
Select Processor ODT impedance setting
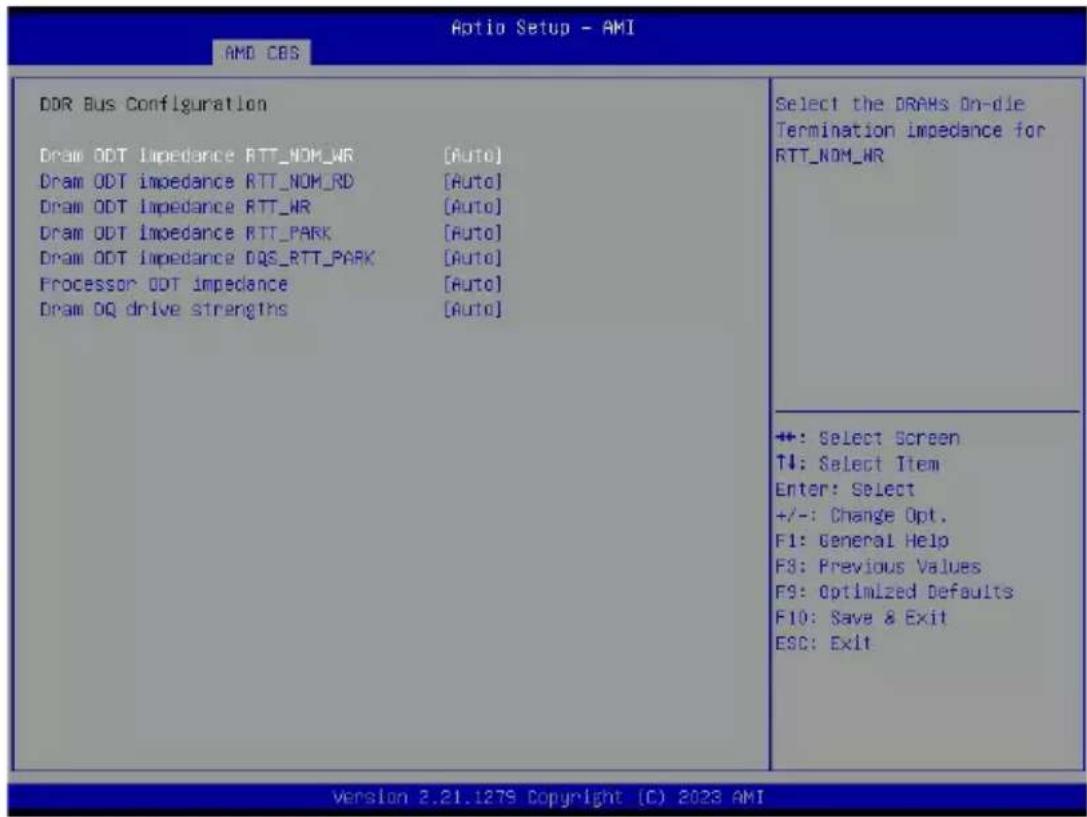[x=164, y=284]
